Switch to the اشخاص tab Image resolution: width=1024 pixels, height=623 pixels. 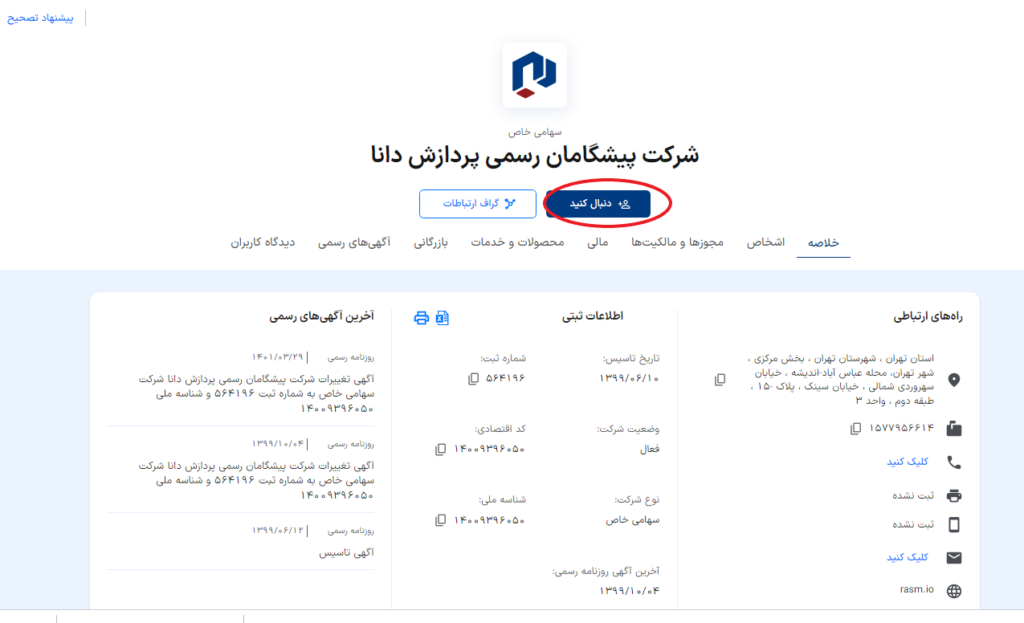(x=766, y=243)
